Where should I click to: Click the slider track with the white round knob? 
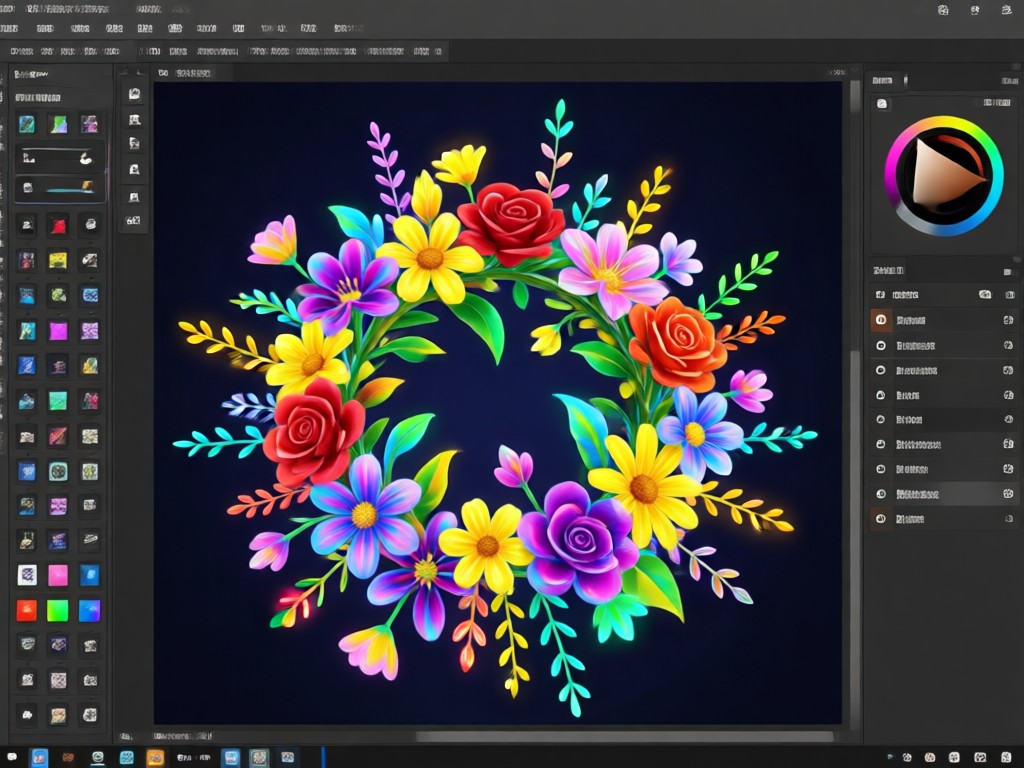pos(59,157)
